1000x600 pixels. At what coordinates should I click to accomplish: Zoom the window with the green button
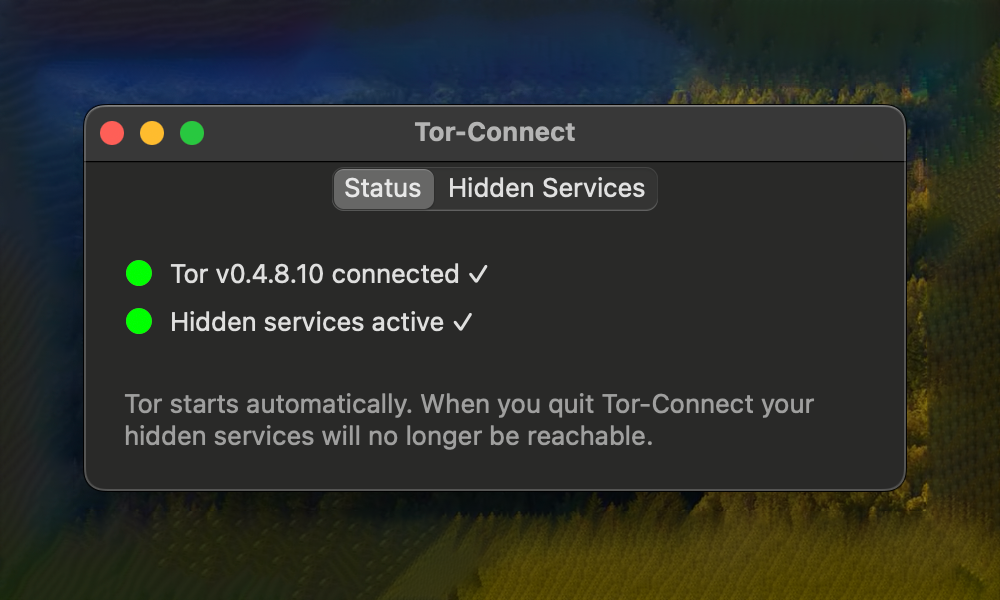point(192,133)
